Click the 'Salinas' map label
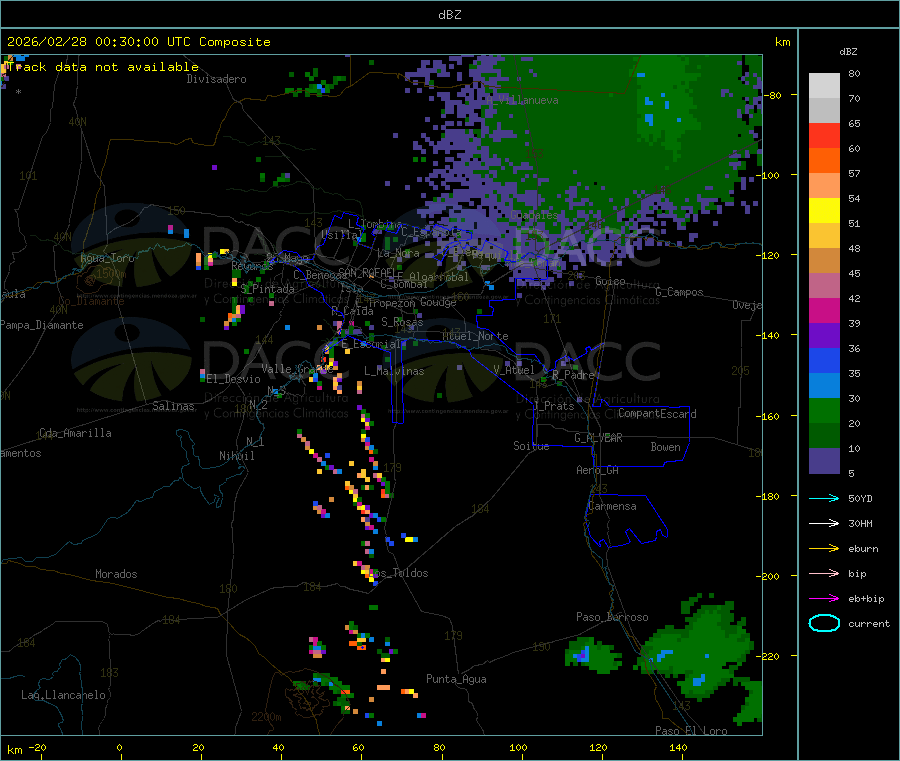This screenshot has height=761, width=900. pyautogui.click(x=173, y=406)
